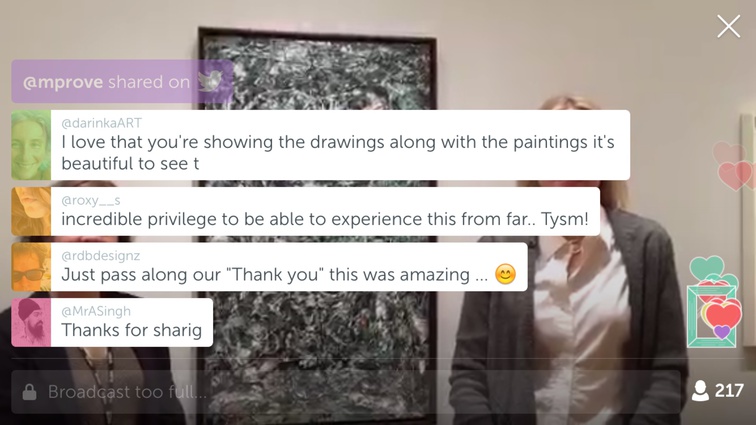Image resolution: width=756 pixels, height=425 pixels.
Task: Click the @roxy__s username
Action: 91,200
